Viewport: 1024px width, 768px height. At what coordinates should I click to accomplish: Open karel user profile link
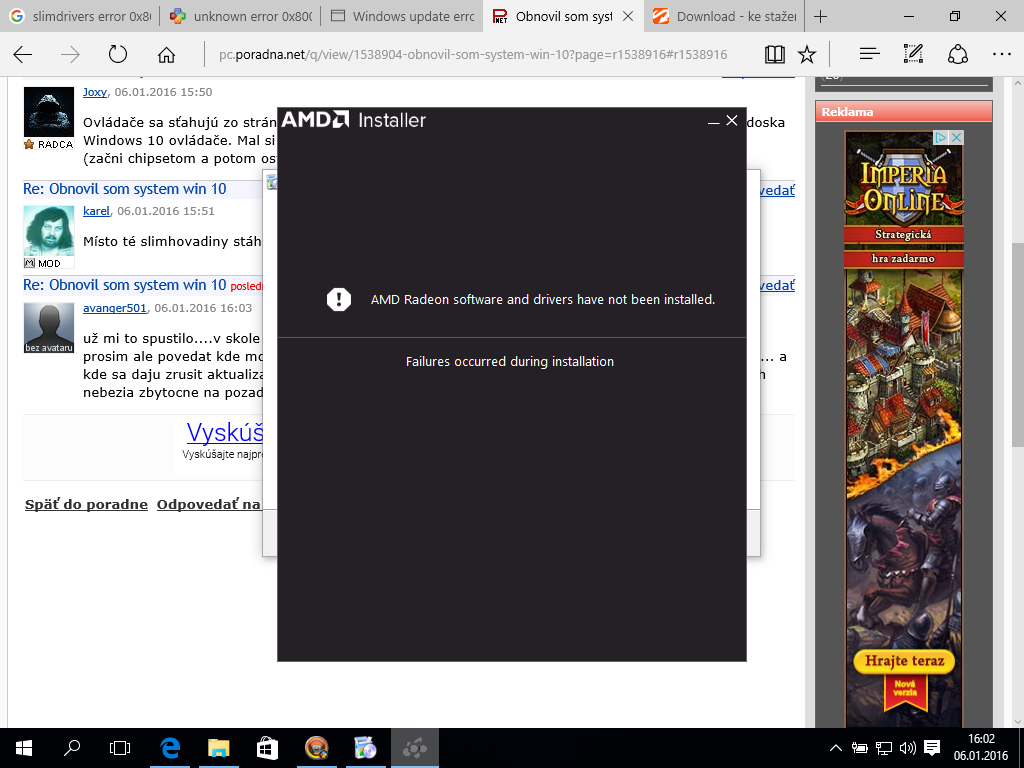[x=96, y=211]
